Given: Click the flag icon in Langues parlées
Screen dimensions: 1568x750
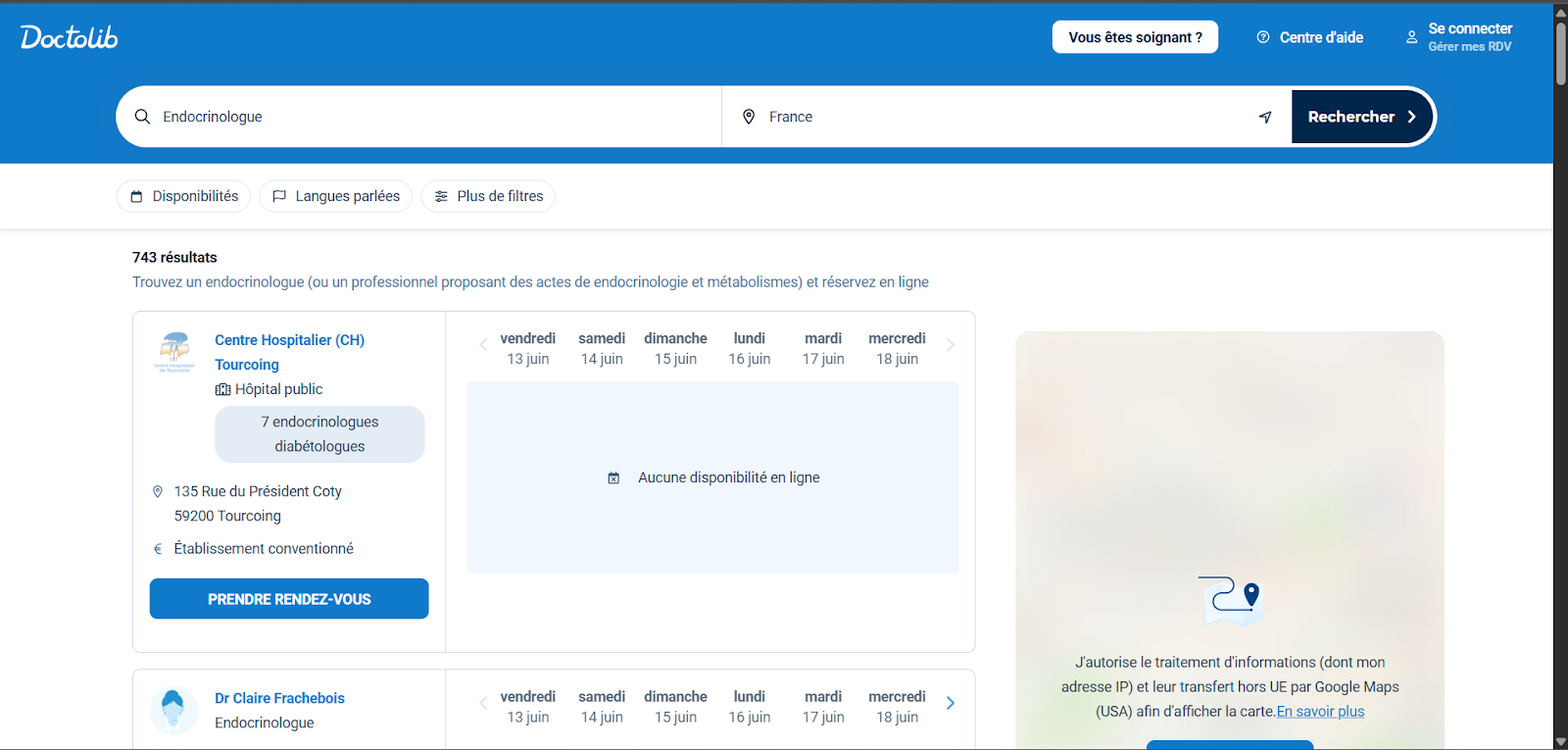Looking at the screenshot, I should coord(279,196).
